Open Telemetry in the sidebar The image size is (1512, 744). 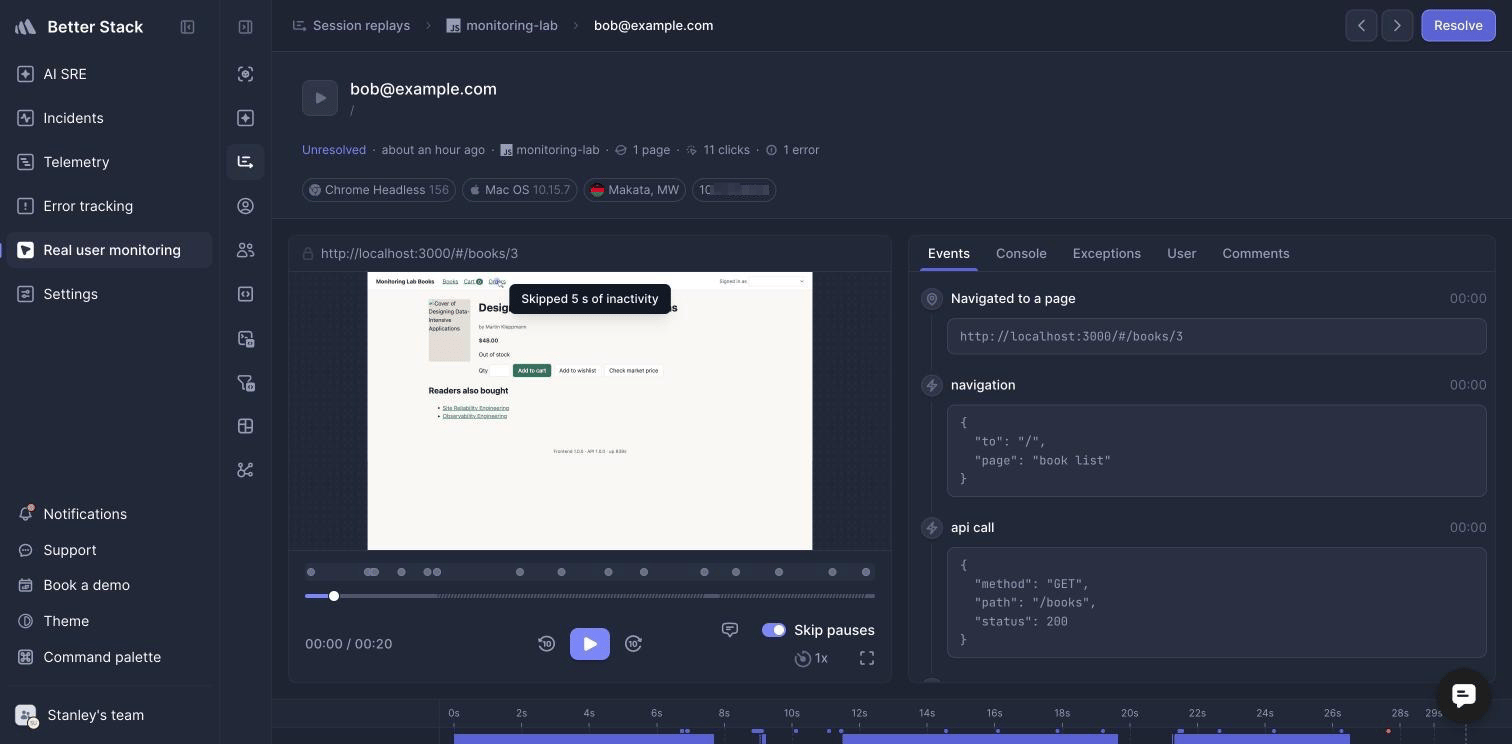coord(109,162)
